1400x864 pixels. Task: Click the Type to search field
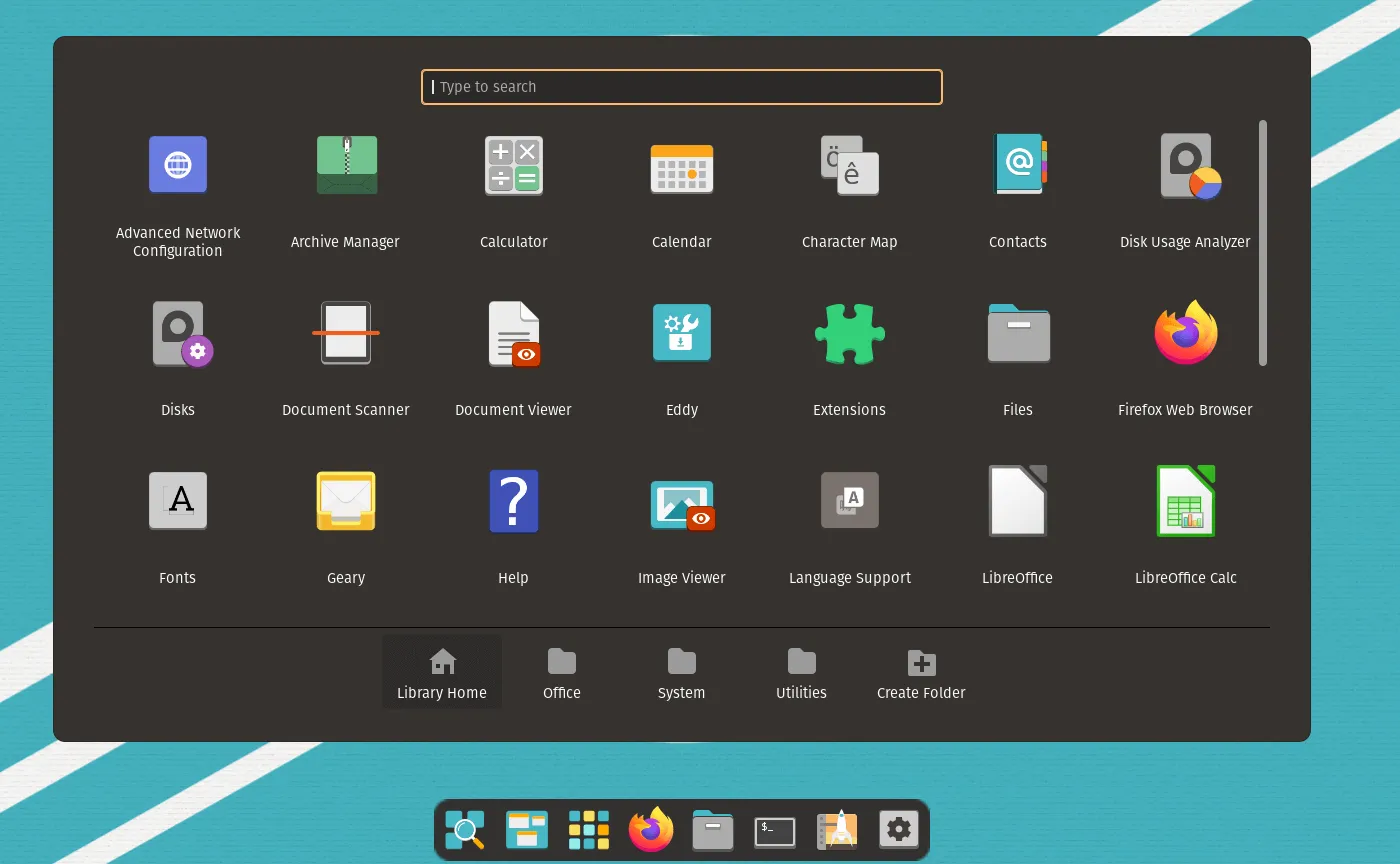(x=682, y=87)
